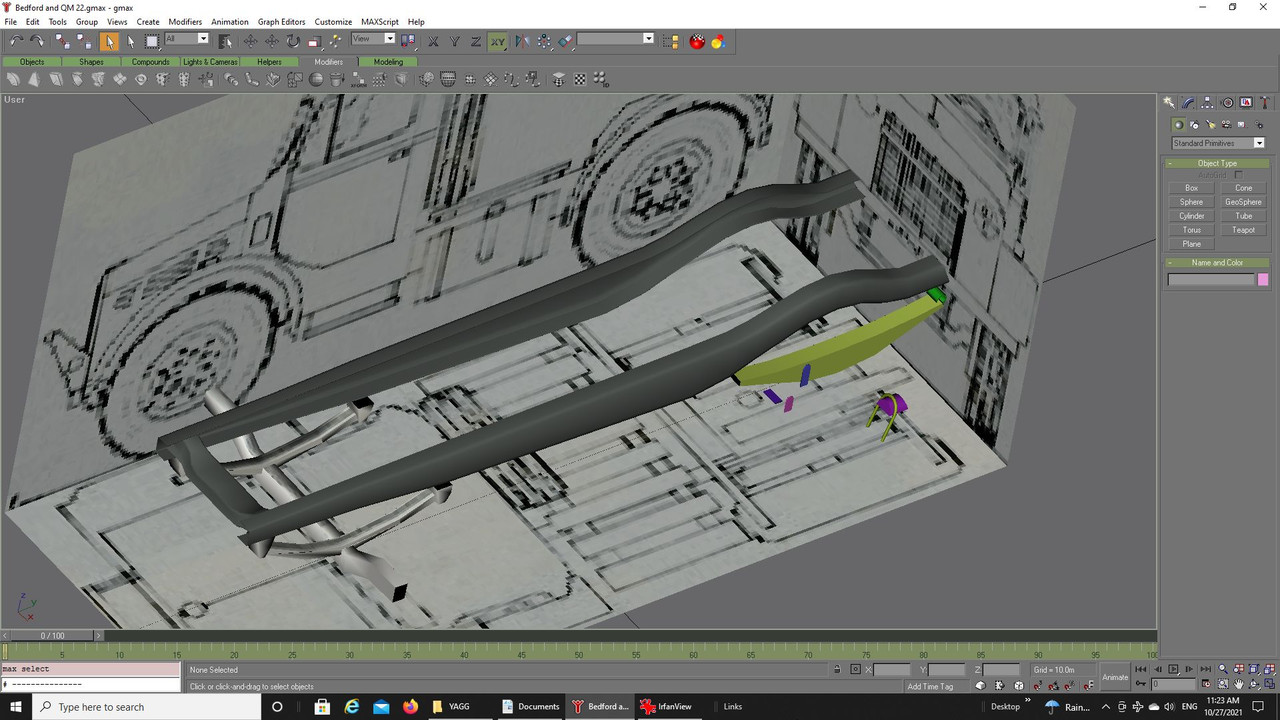Toggle the selection lock padlock
This screenshot has width=1280, height=720.
pyautogui.click(x=837, y=670)
